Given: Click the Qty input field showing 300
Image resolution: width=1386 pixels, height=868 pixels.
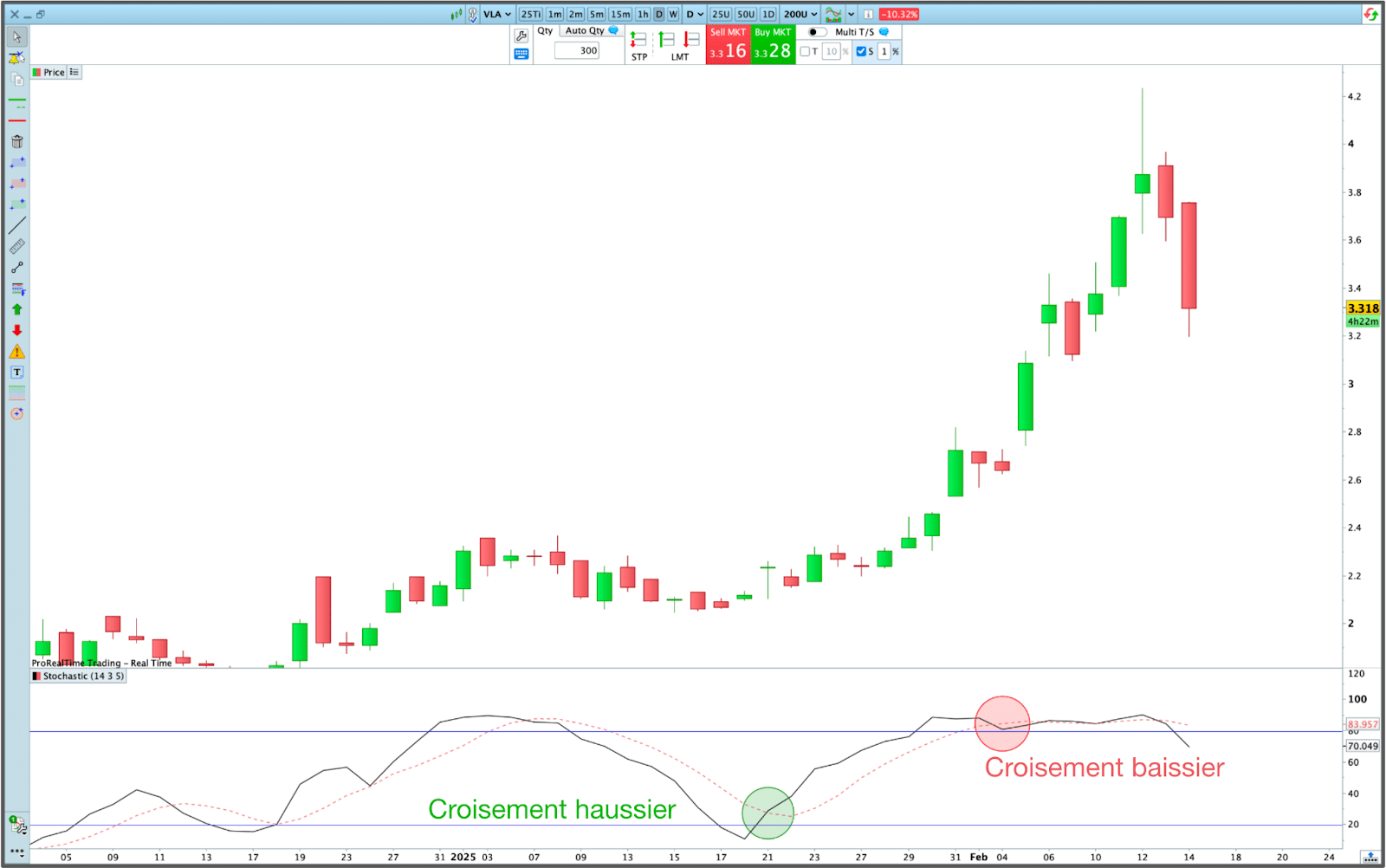Looking at the screenshot, I should pyautogui.click(x=578, y=51).
